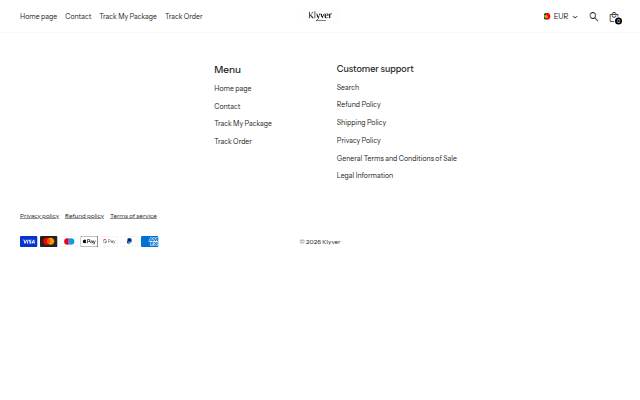Screen dimensions: 640x400
Task: Open Home page in the top navigation
Action: (x=38, y=16)
